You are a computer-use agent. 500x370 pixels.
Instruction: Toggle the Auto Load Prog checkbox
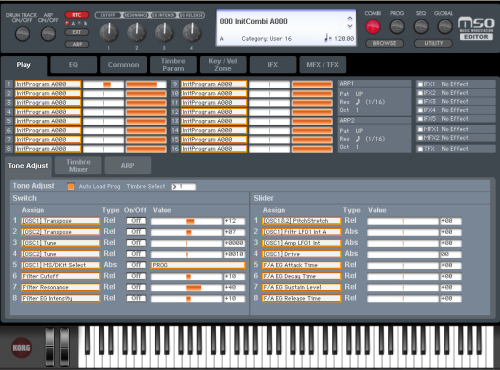click(x=71, y=186)
